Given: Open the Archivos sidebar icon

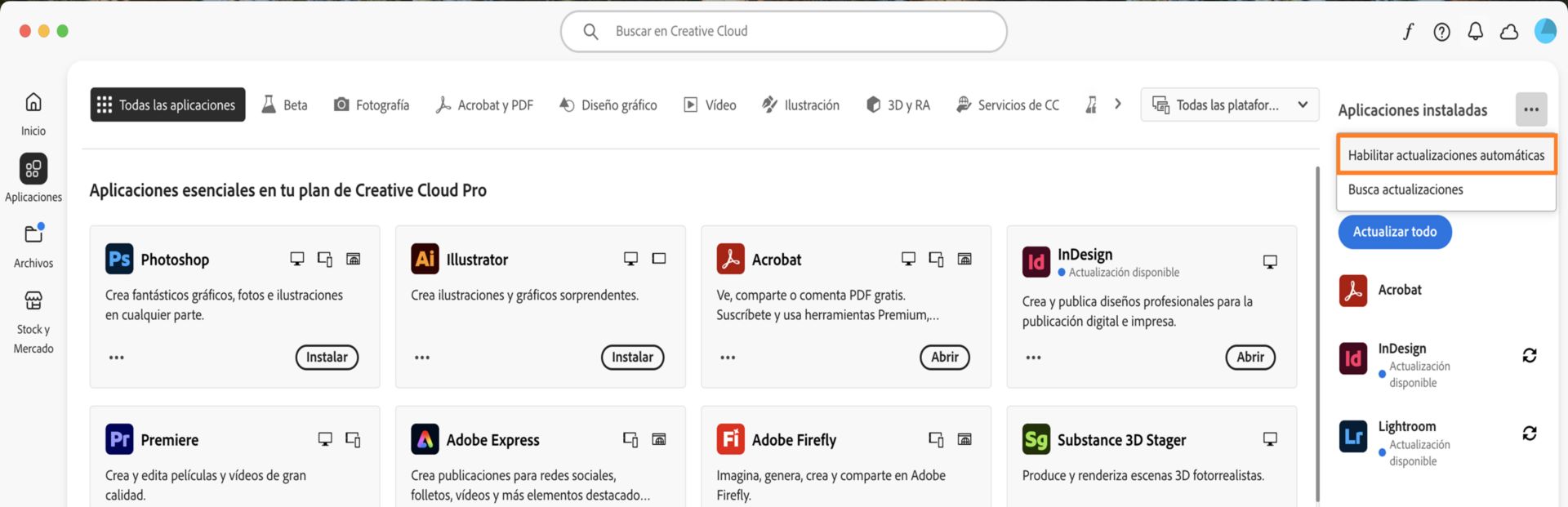Looking at the screenshot, I should [x=33, y=234].
